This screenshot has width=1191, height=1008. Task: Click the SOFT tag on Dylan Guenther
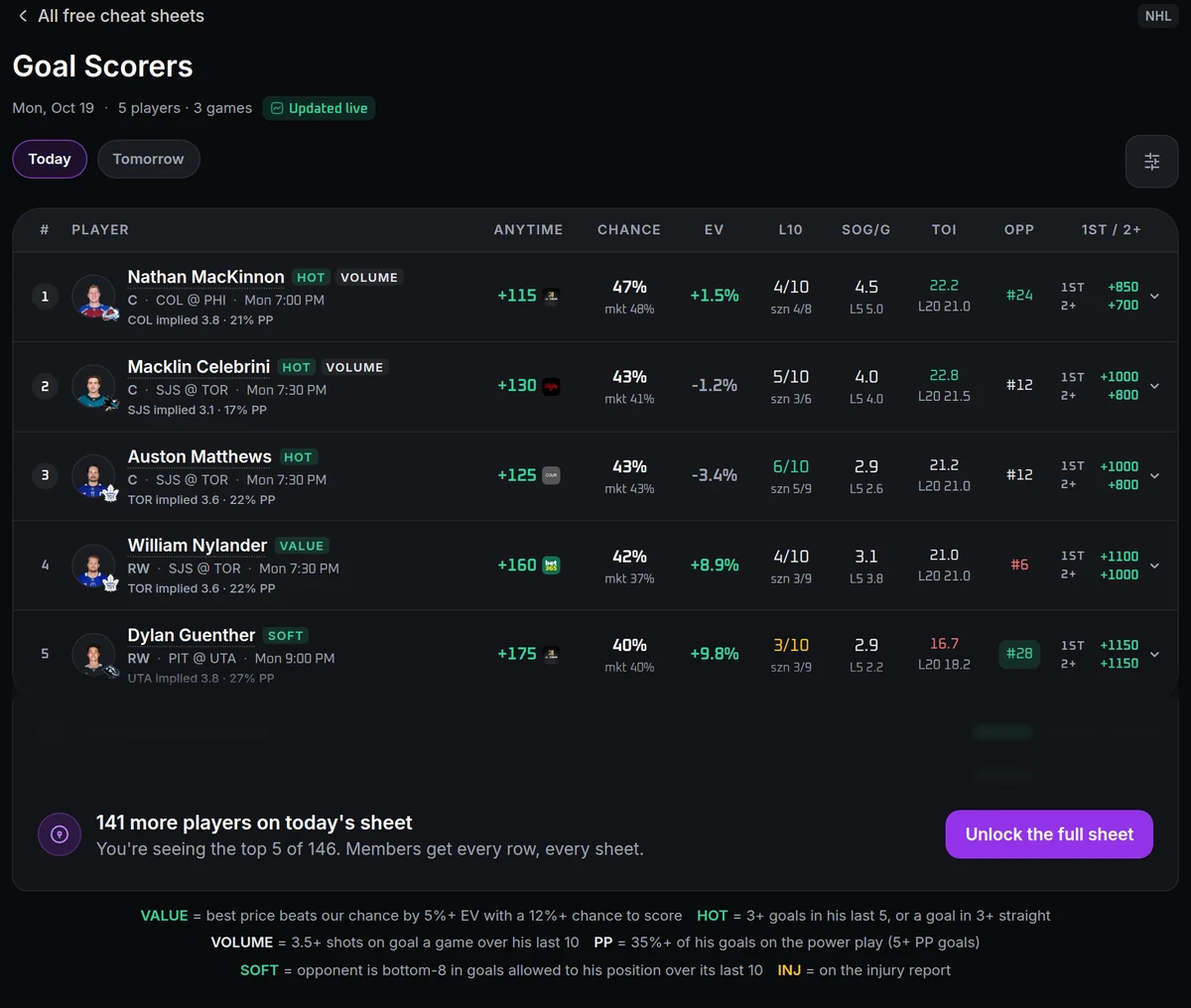click(x=285, y=636)
